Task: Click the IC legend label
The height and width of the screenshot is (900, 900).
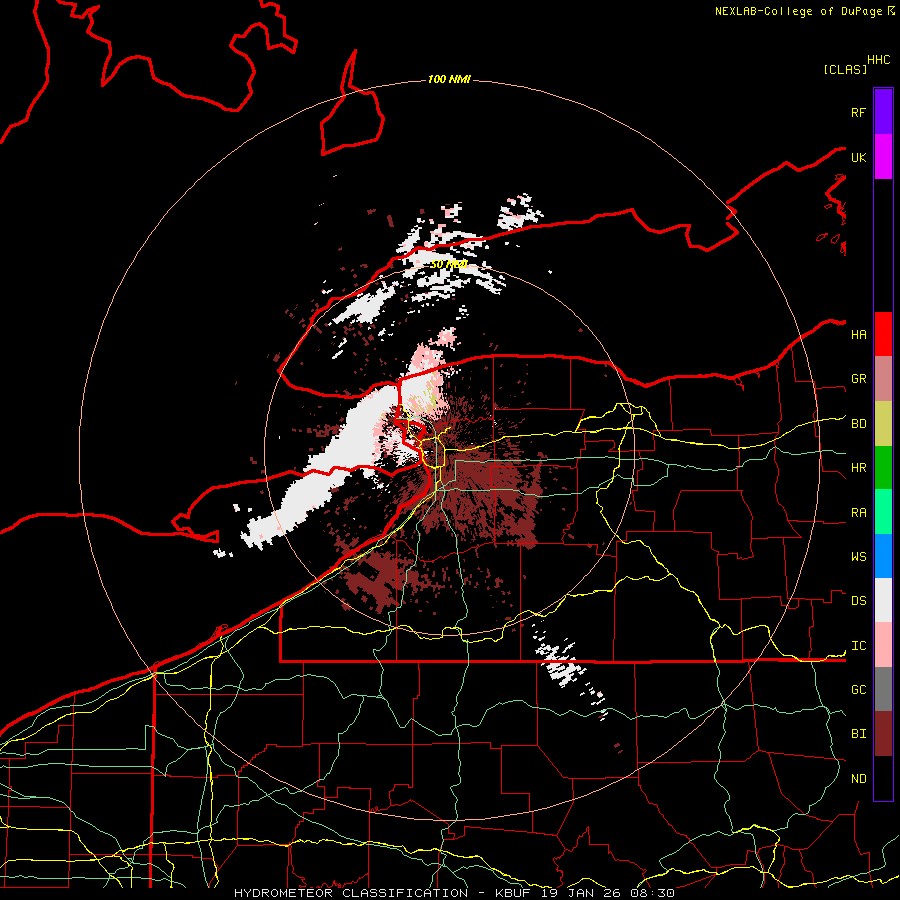Action: 858,646
